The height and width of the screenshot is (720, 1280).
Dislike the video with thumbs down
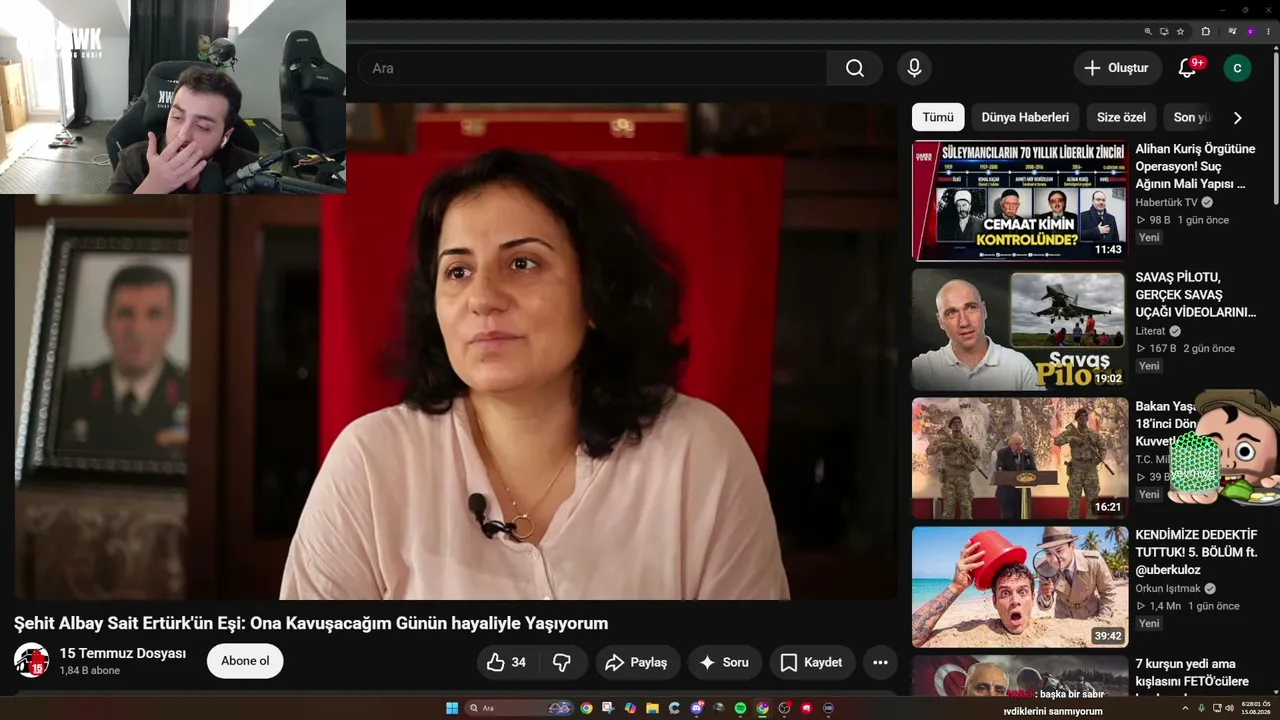562,662
